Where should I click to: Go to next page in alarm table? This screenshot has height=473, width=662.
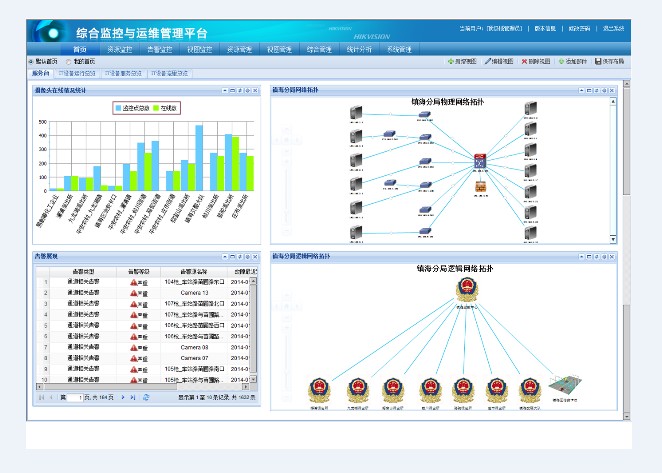tap(122, 397)
